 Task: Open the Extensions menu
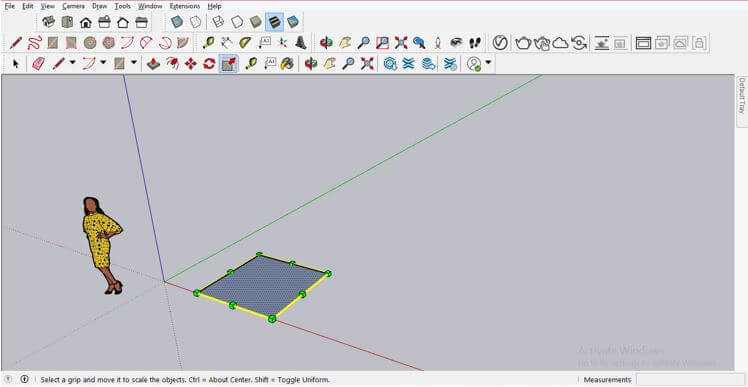(185, 6)
